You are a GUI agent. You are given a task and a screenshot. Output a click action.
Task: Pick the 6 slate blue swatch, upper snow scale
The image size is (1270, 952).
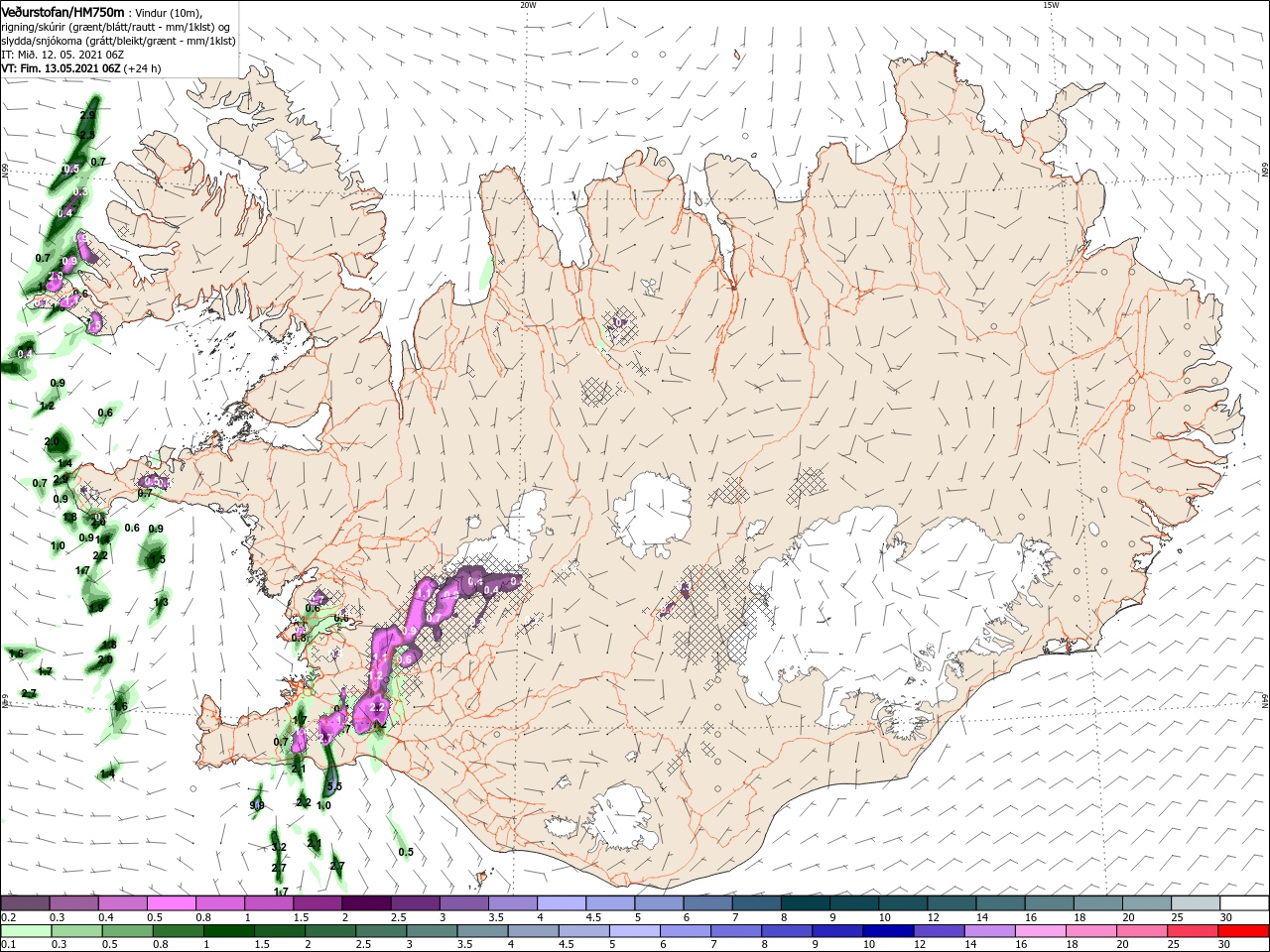click(x=708, y=903)
